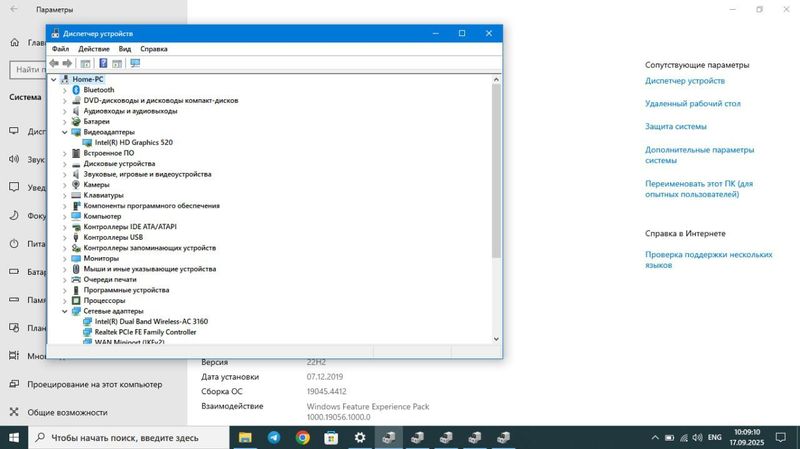The width and height of the screenshot is (800, 449).
Task: Click the Контроллеры USB plug icon
Action: [x=76, y=237]
